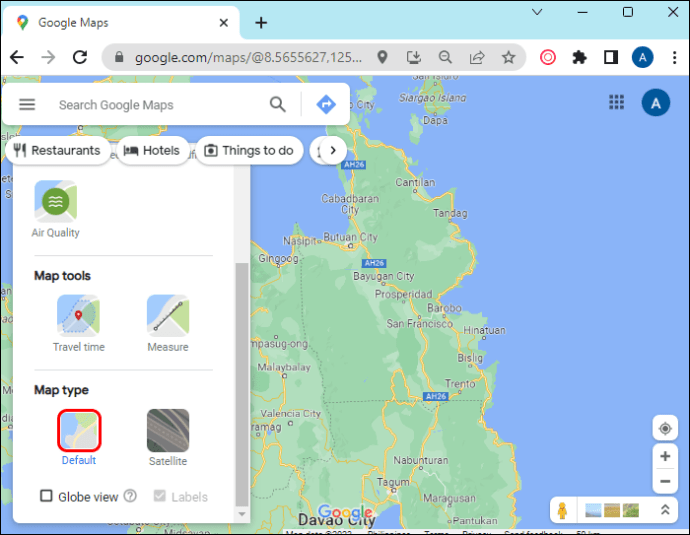Open Globe view help question icon
This screenshot has height=535, width=690.
130,496
